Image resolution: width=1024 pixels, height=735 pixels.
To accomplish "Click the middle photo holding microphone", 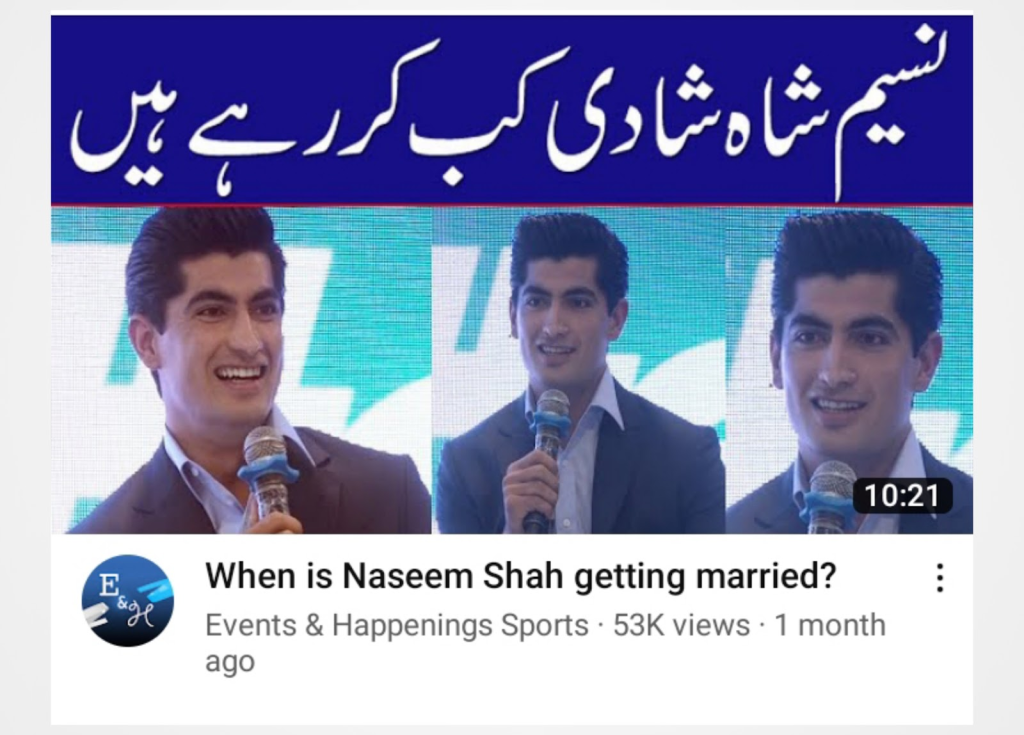I will pos(579,370).
